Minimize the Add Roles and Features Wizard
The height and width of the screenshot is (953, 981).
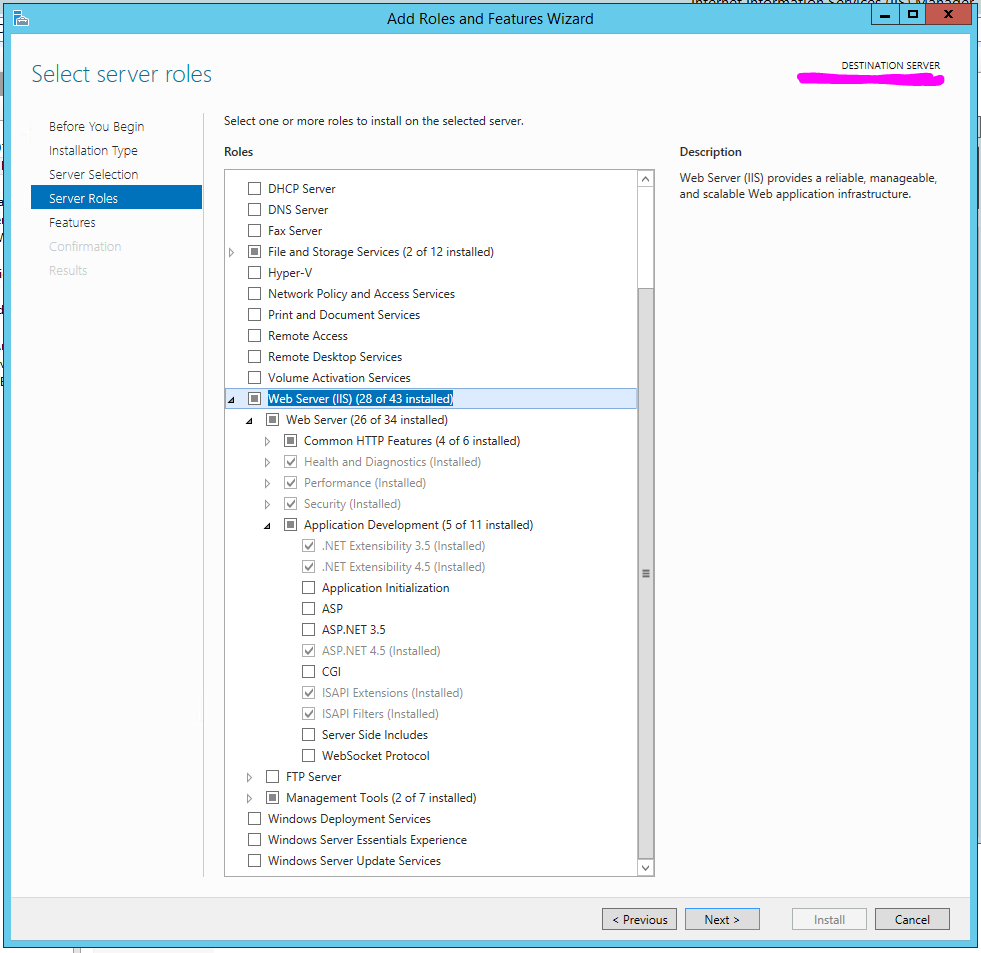(x=885, y=15)
